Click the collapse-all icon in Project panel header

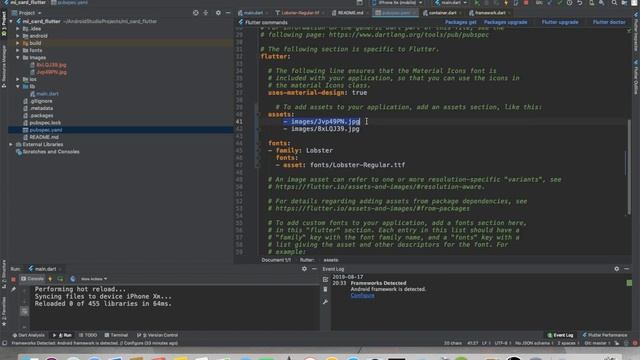coord(206,13)
